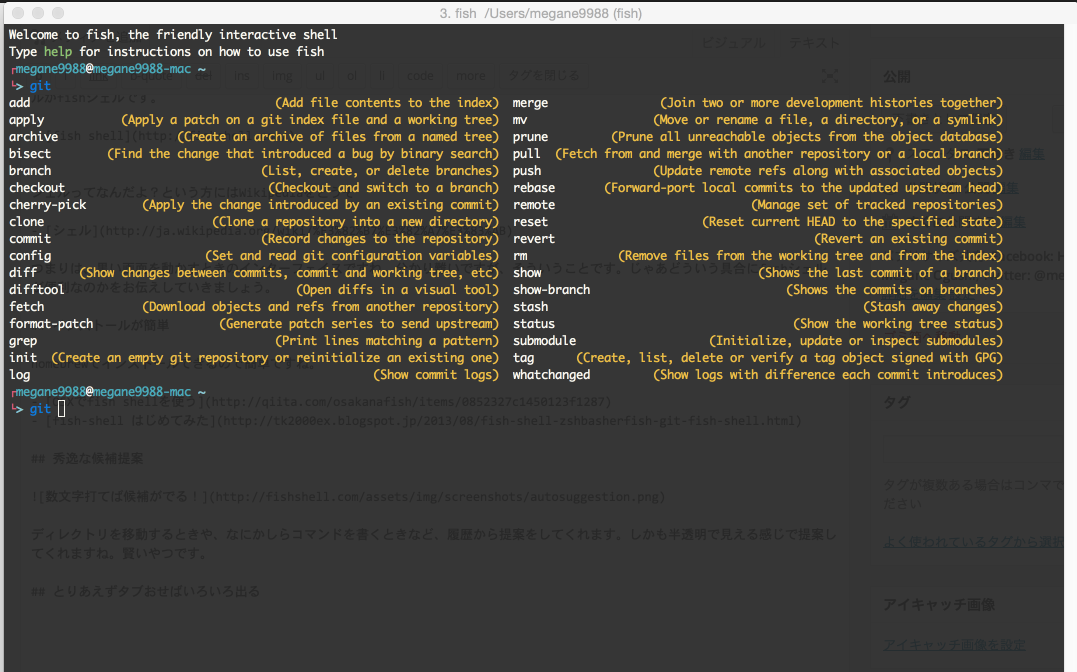Select the 'tag' git completion
The height and width of the screenshot is (672, 1077).
523,358
